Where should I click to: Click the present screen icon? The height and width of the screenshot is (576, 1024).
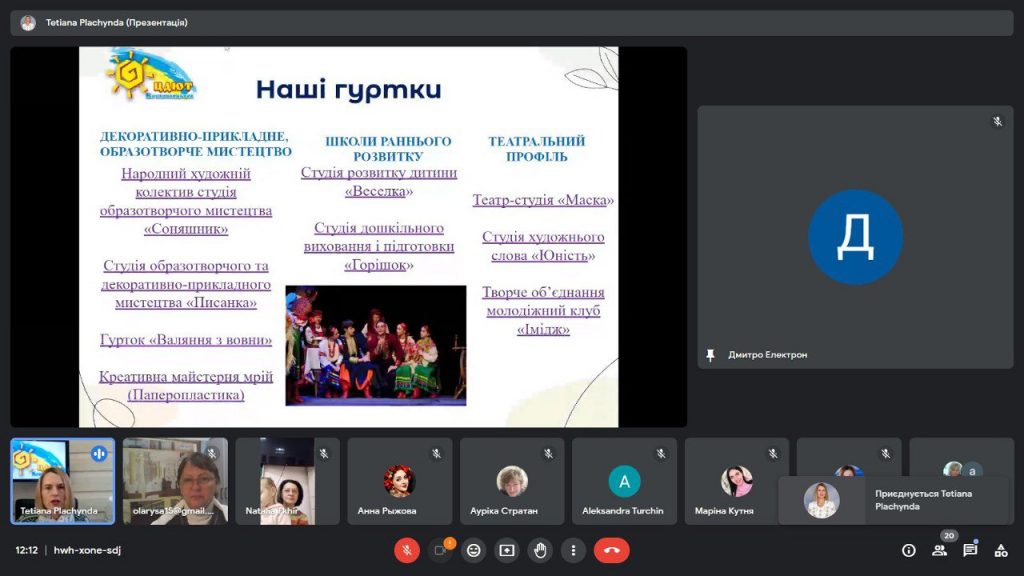click(x=507, y=550)
